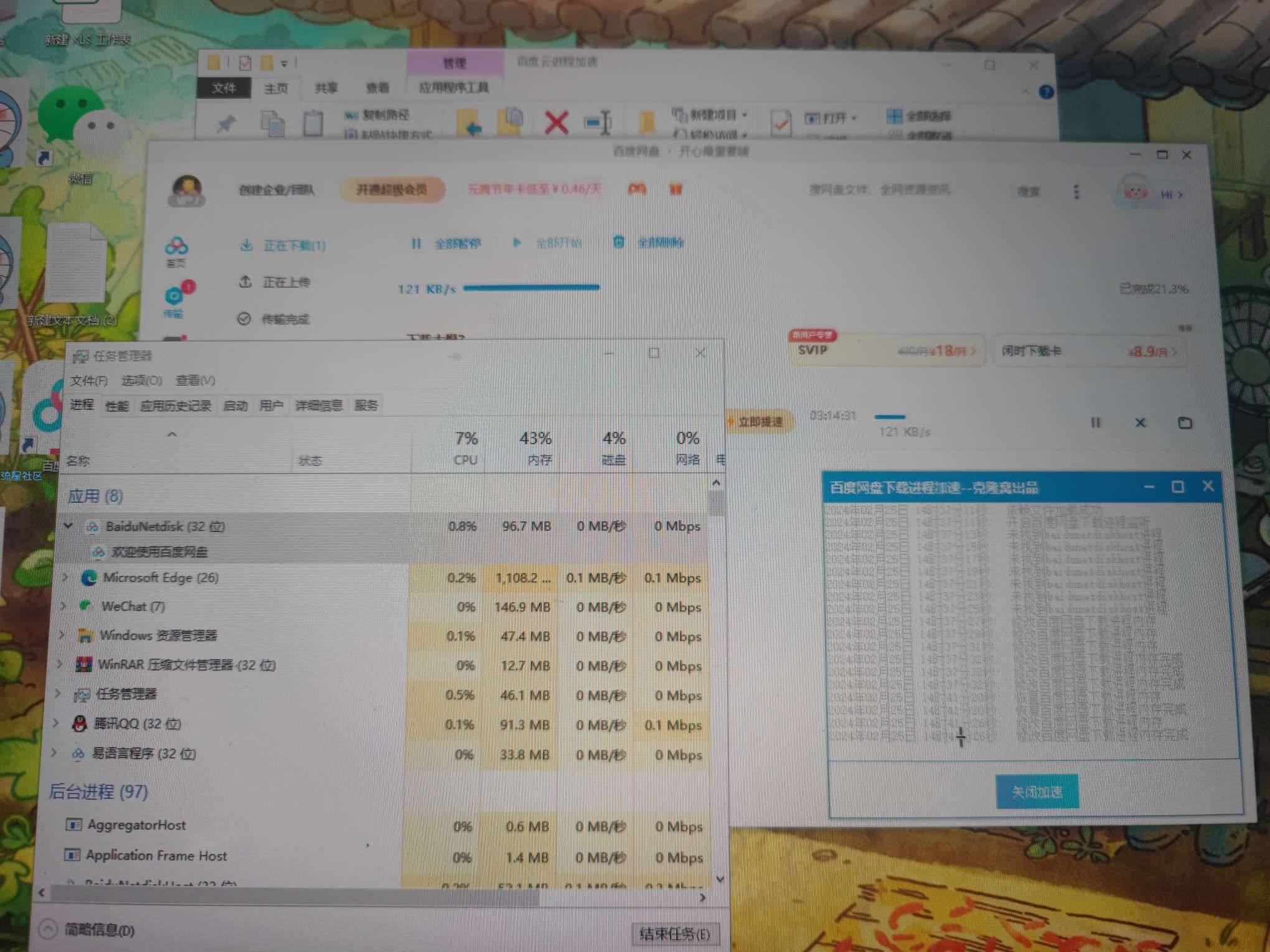Expand the WeChat (7) process group
1270x952 pixels.
(x=63, y=606)
